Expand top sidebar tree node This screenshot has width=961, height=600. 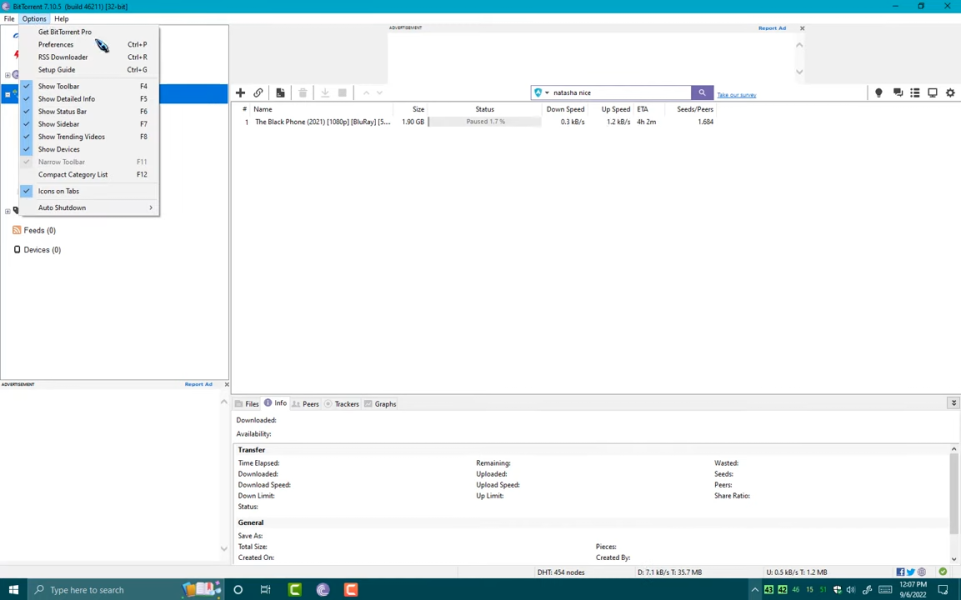[7, 75]
